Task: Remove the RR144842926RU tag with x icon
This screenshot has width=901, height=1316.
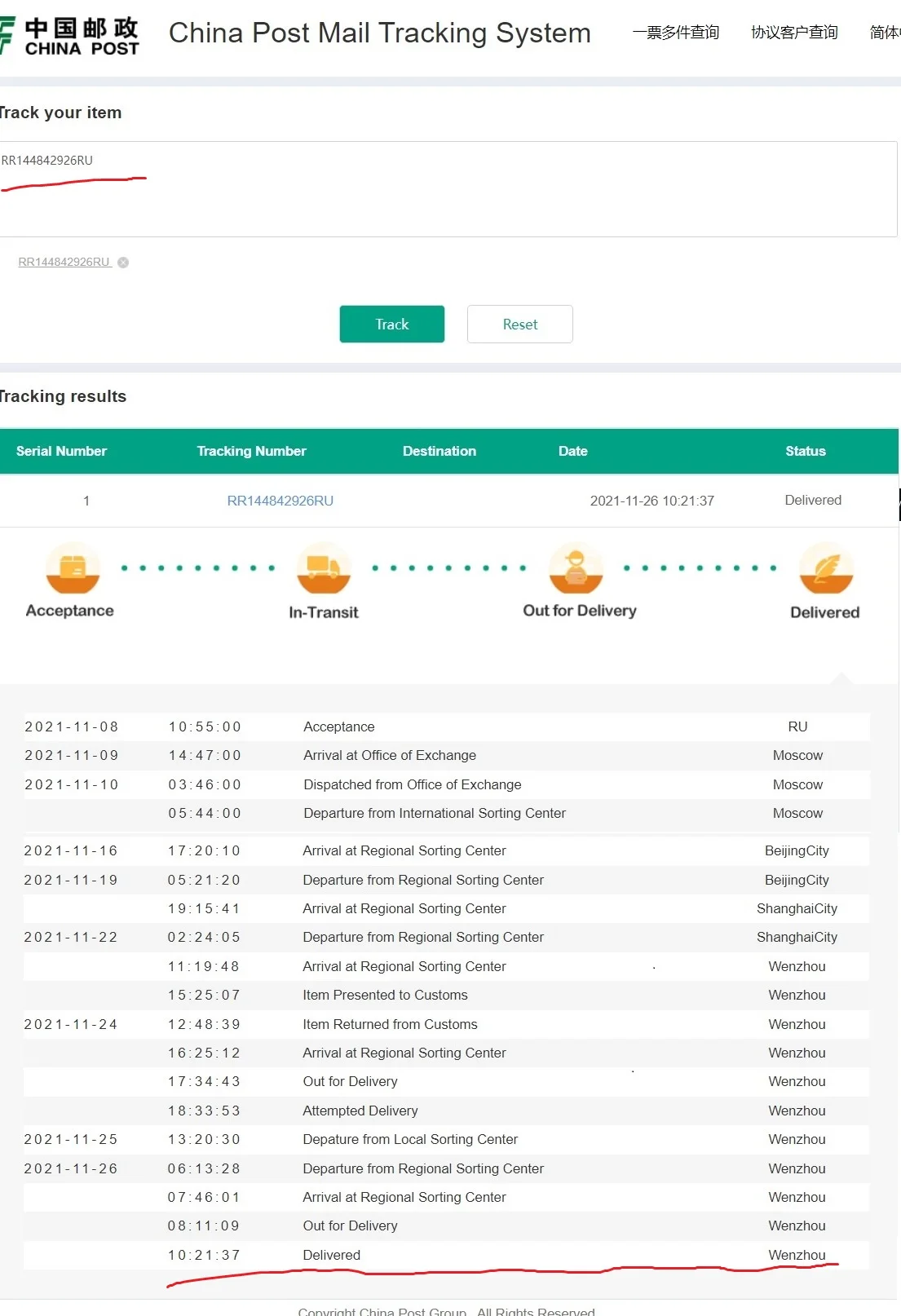Action: point(123,263)
